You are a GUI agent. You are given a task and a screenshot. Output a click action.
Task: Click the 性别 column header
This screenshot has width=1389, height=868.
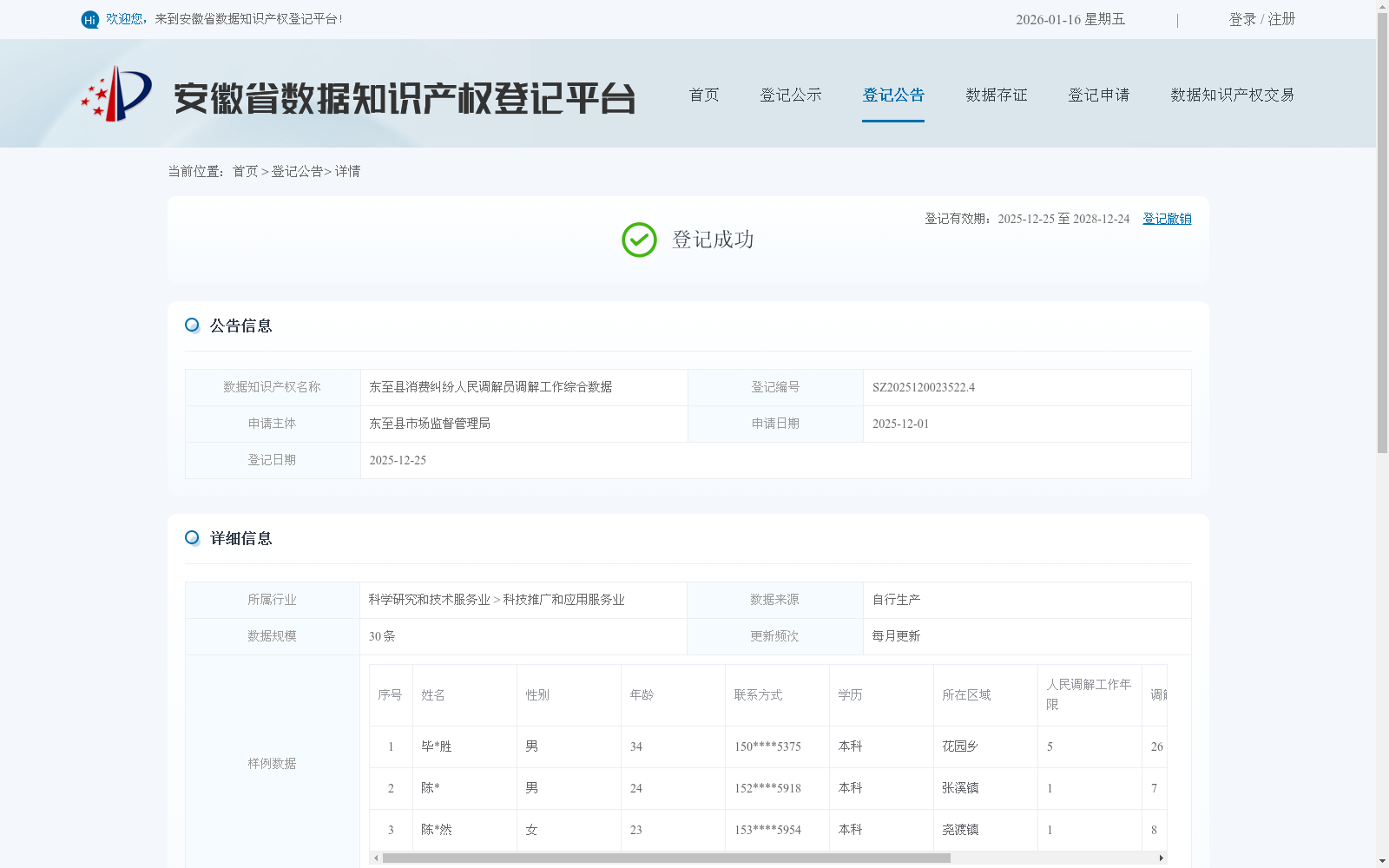click(x=537, y=695)
